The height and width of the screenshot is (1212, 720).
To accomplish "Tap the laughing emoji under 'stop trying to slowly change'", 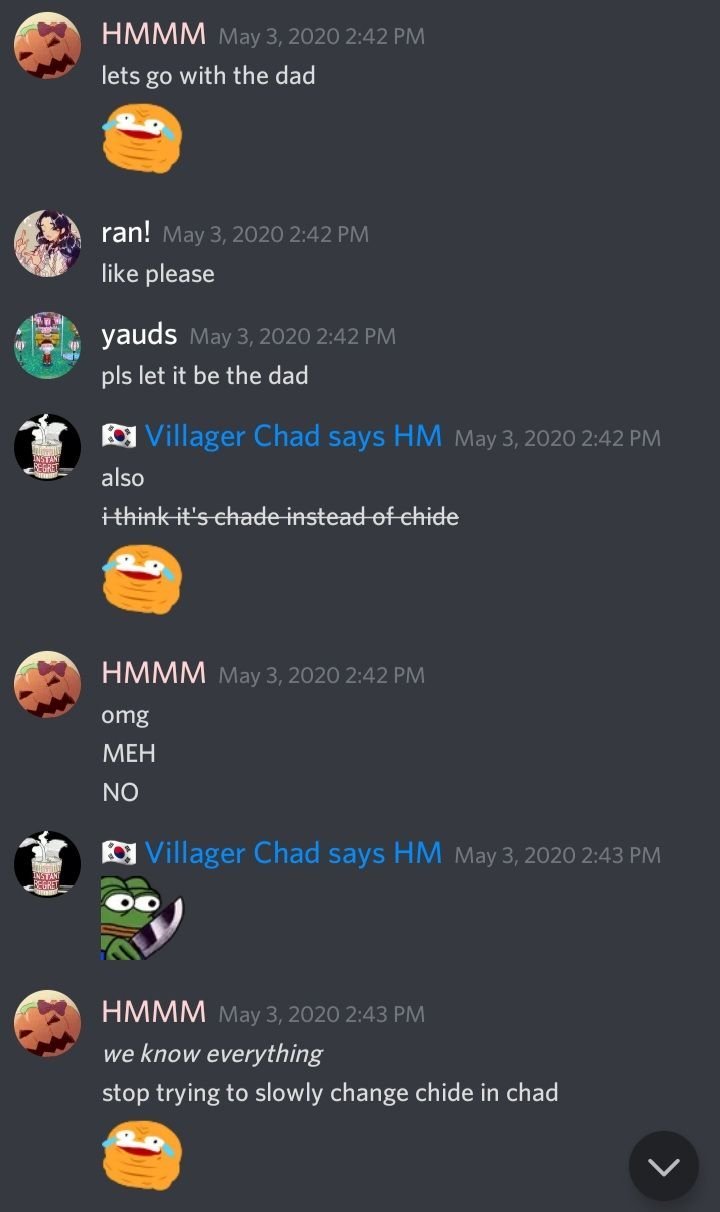I will (142, 1155).
